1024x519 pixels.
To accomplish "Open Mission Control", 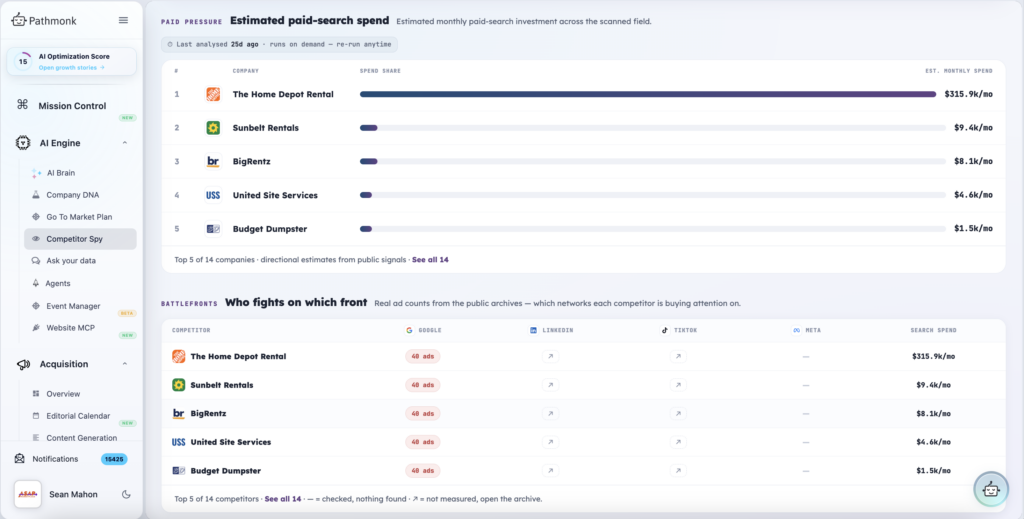I will point(72,106).
